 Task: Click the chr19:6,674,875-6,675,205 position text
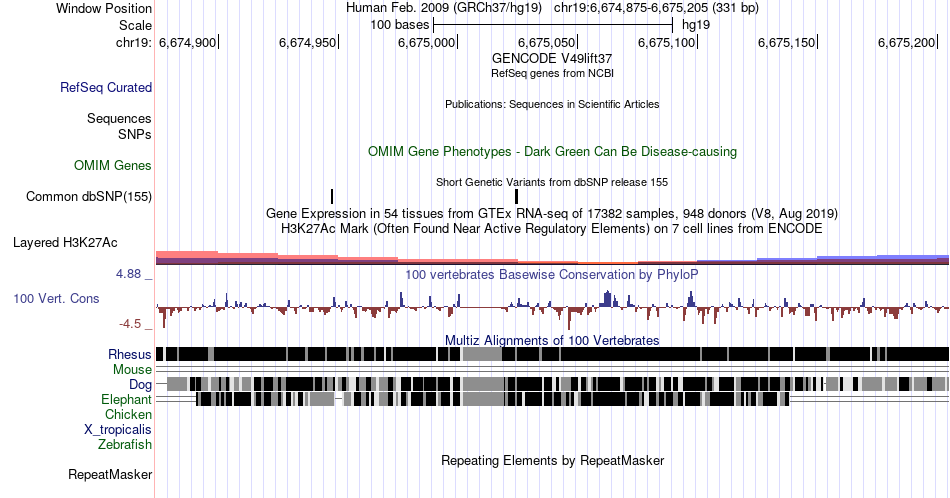tap(656, 8)
